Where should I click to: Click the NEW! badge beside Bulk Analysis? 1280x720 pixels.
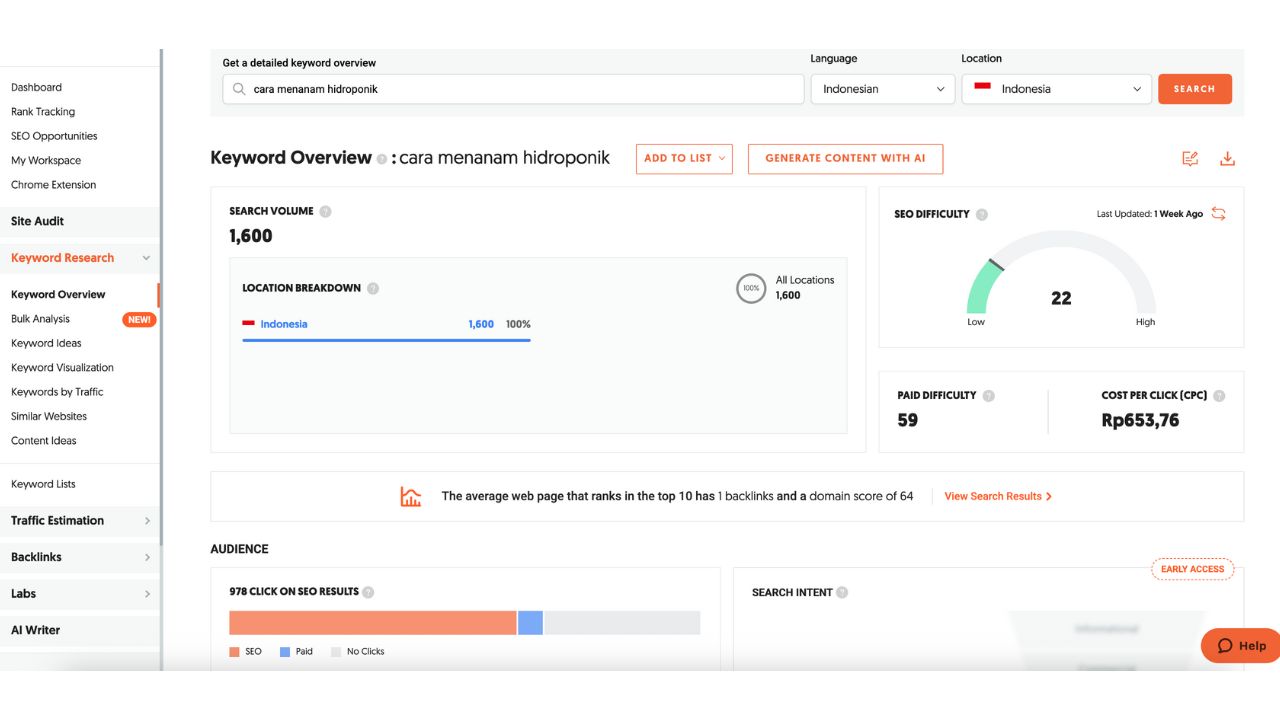[x=139, y=319]
